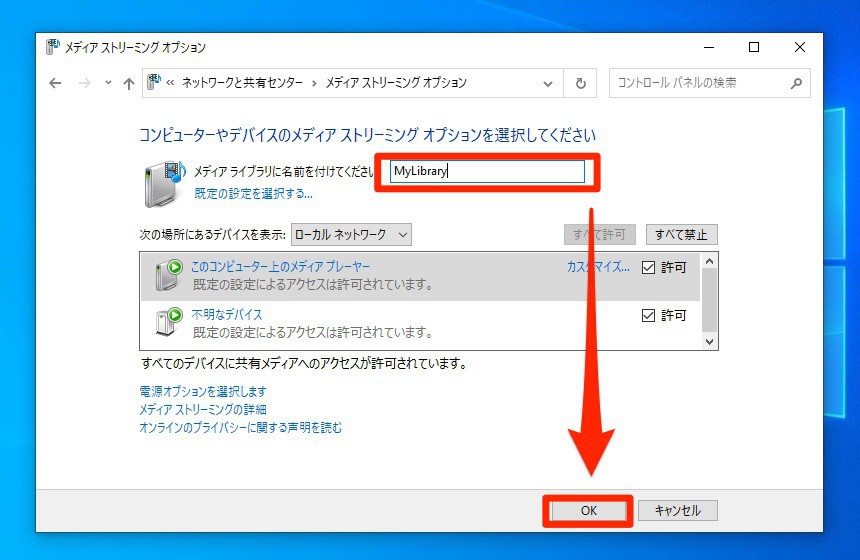Toggle 許可 checkbox for this computer's media player
The height and width of the screenshot is (560, 860).
tap(648, 267)
